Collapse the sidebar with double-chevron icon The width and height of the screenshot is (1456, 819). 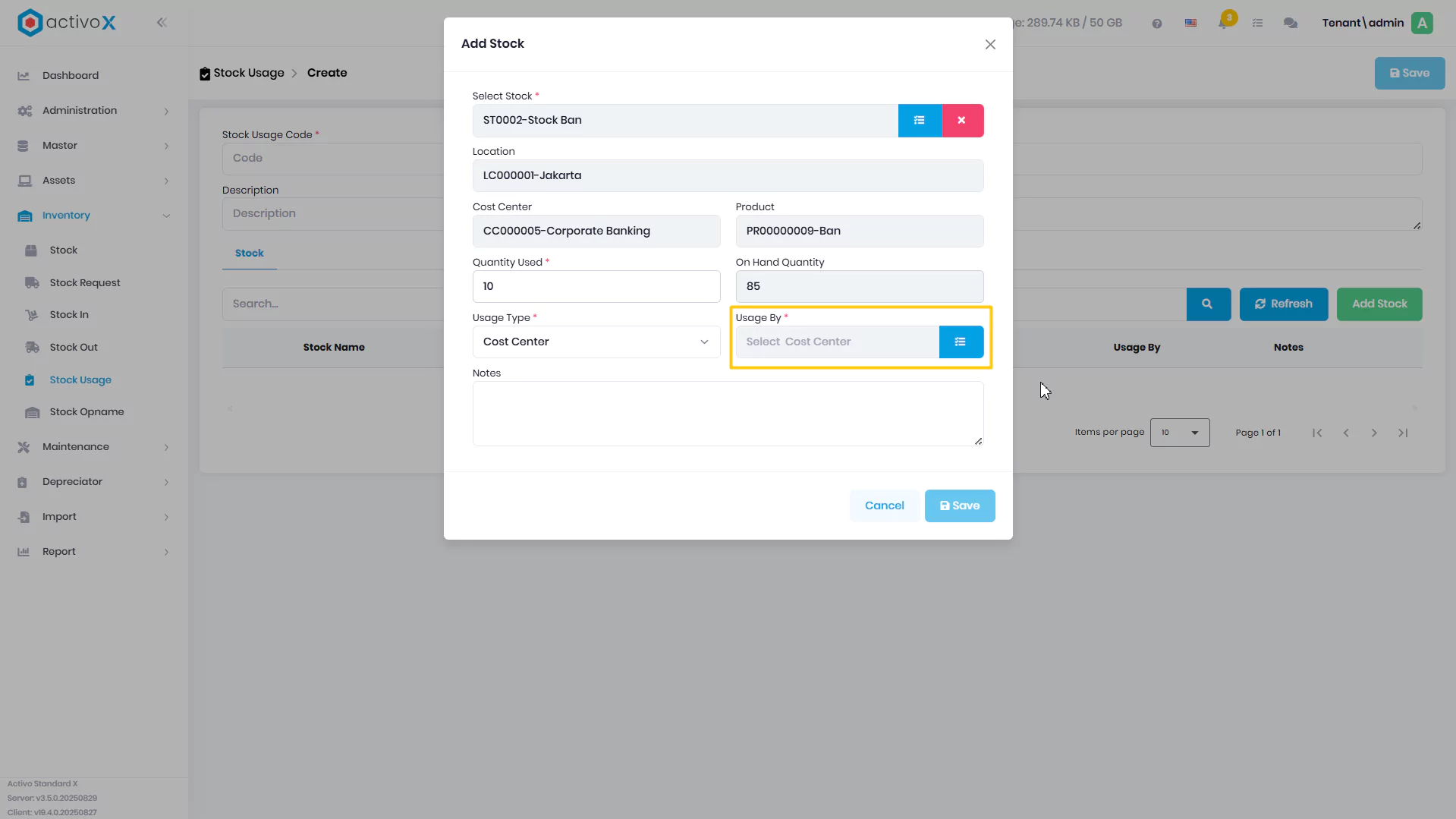click(x=162, y=23)
